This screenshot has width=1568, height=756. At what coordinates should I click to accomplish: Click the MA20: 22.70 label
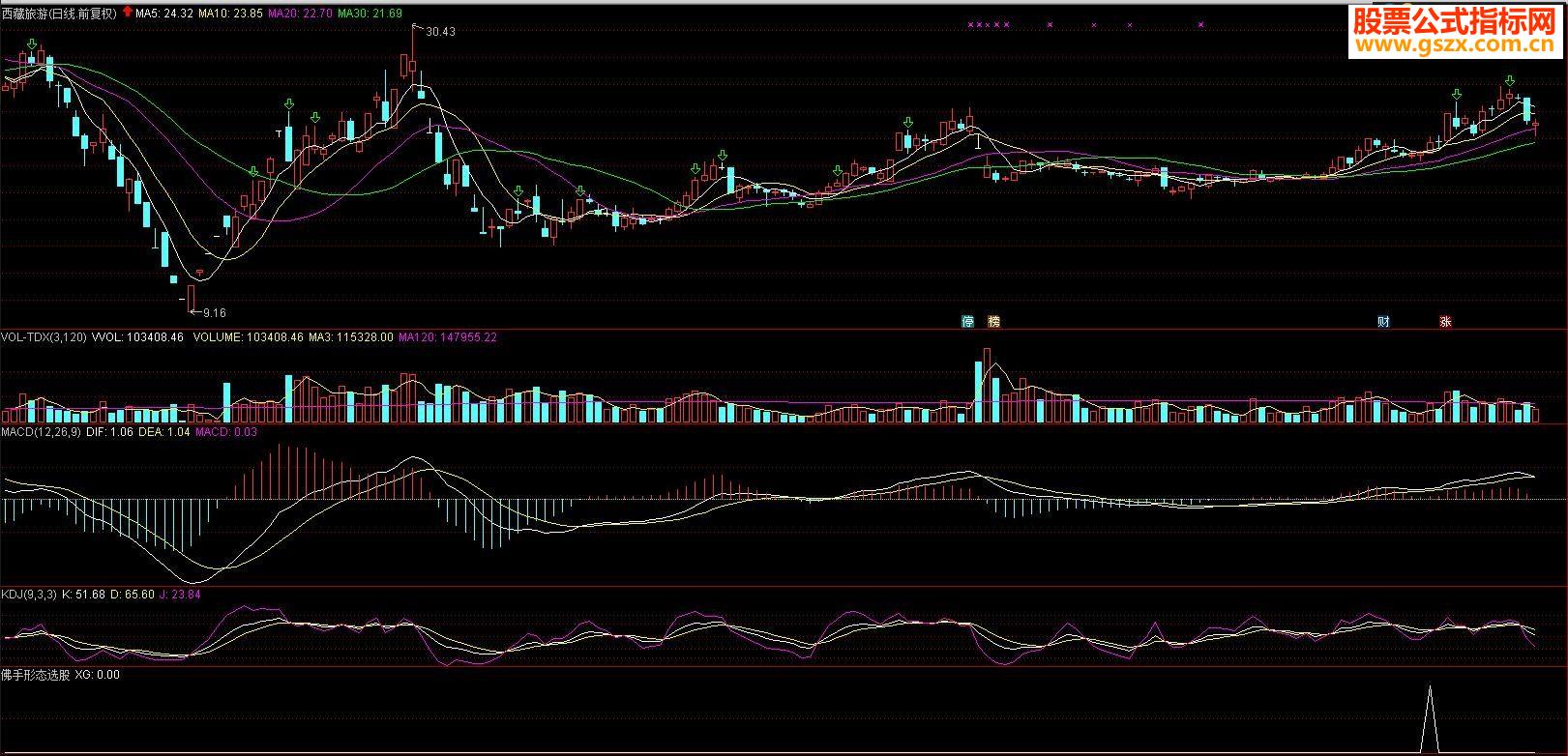(x=301, y=14)
